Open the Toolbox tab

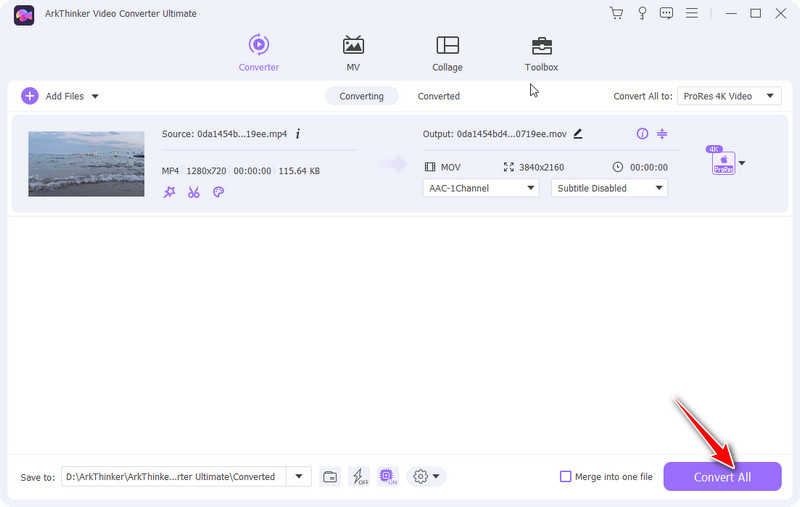541,53
